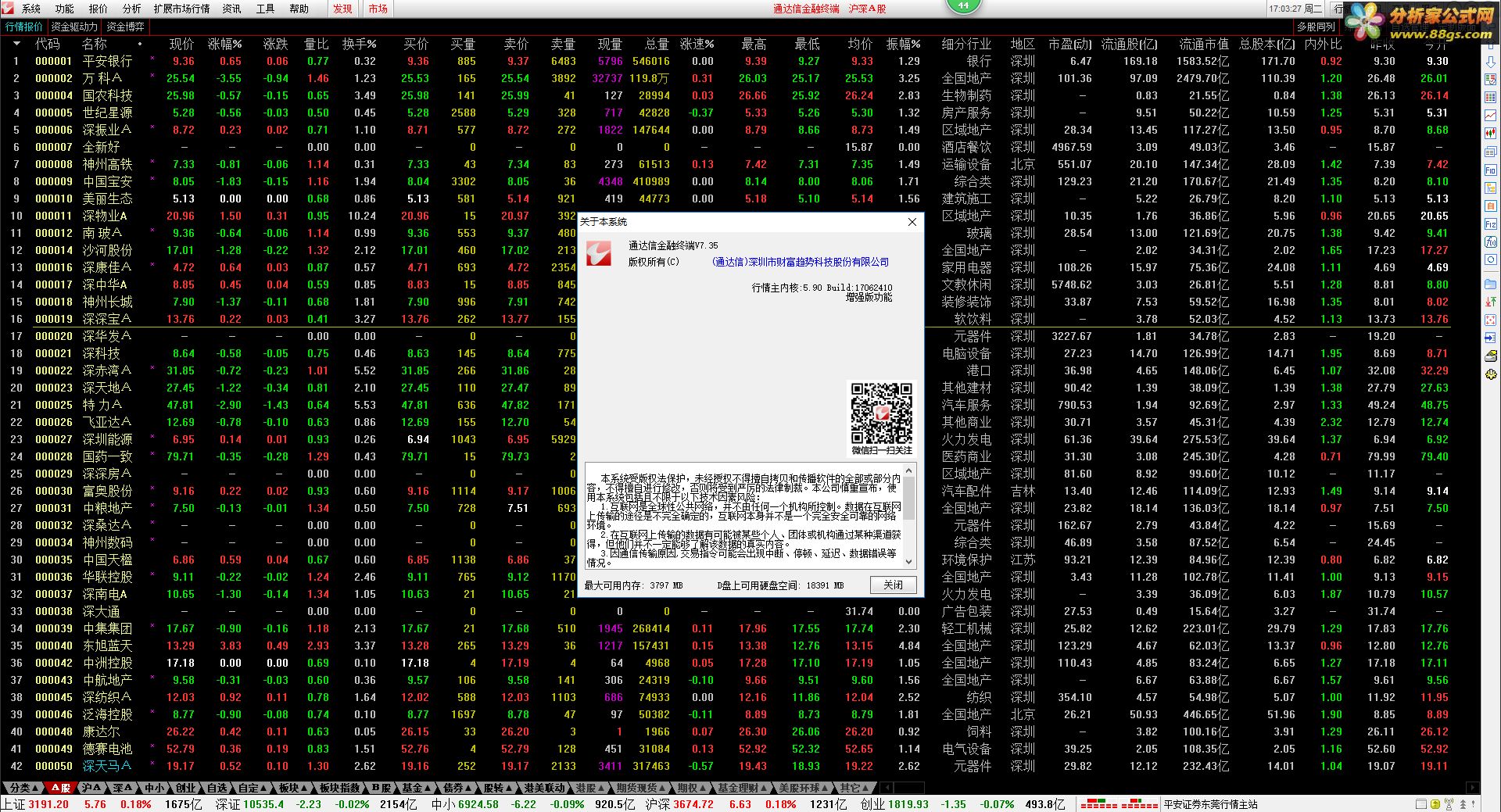Click the F12 sidebar icon
The height and width of the screenshot is (812, 1501).
[1491, 224]
